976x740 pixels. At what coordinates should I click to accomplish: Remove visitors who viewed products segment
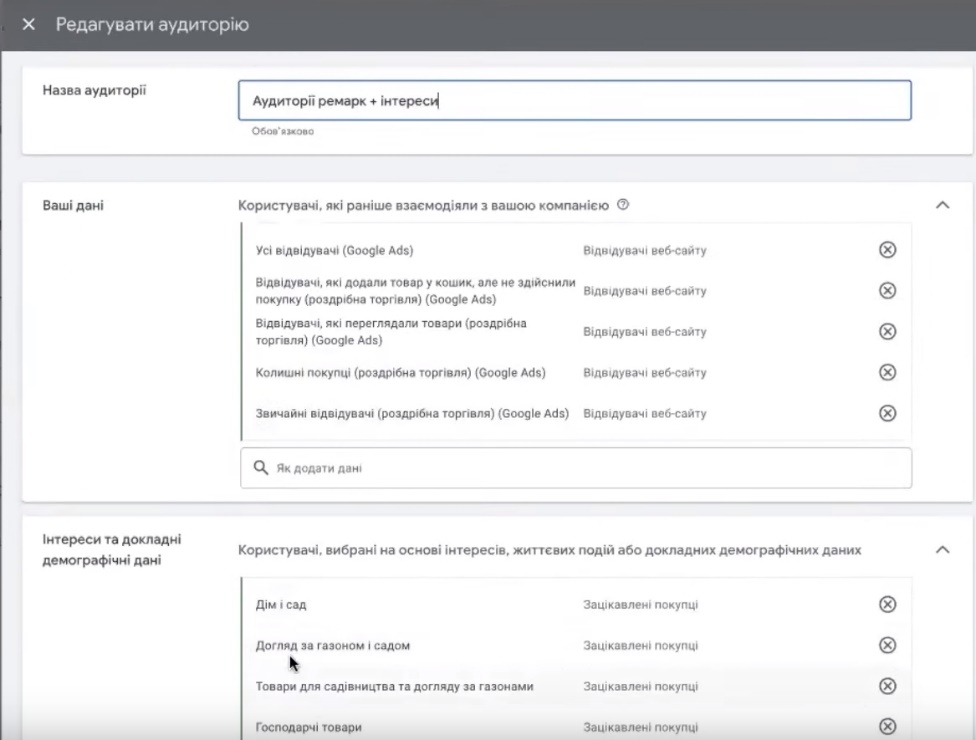click(x=886, y=332)
